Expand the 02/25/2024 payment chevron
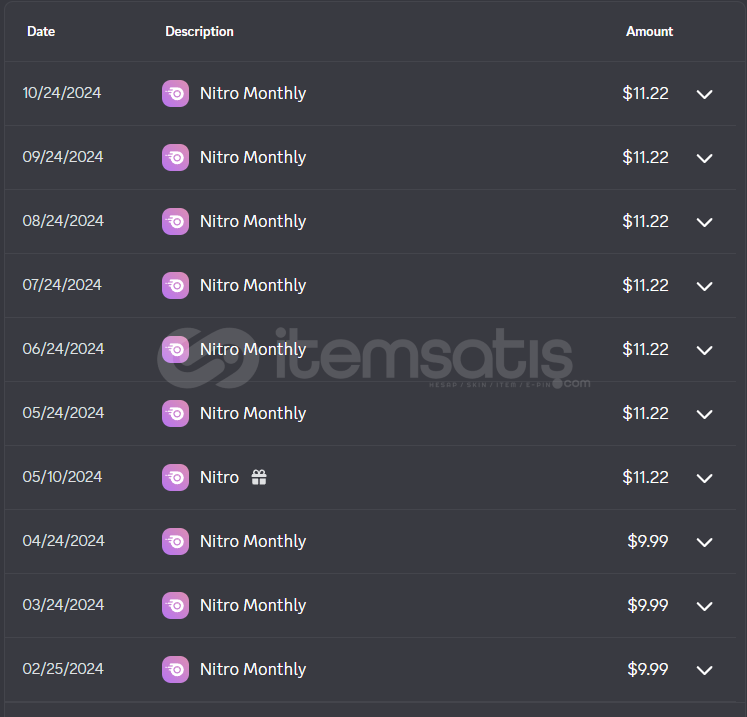The image size is (747, 717). pyautogui.click(x=705, y=670)
